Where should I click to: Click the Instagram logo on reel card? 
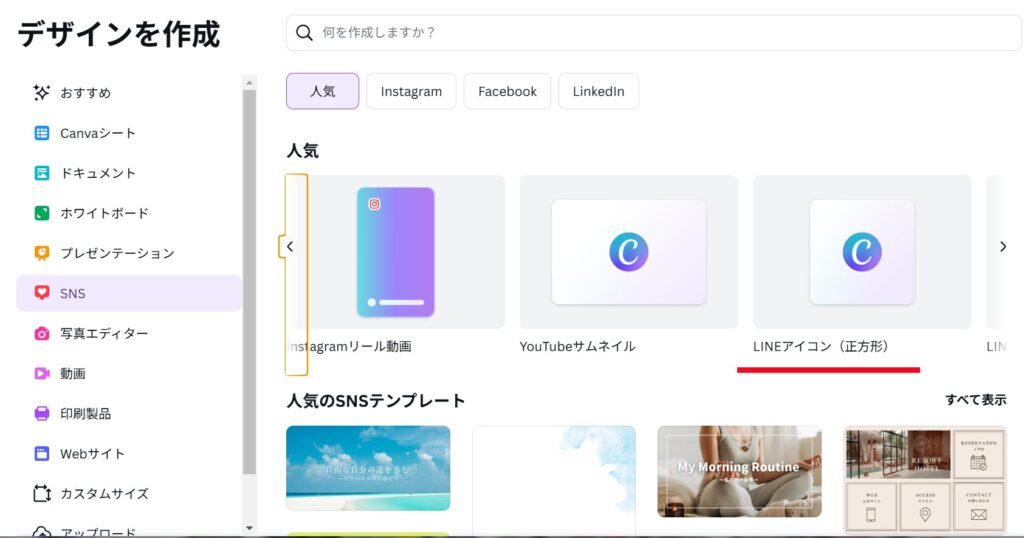[x=374, y=204]
